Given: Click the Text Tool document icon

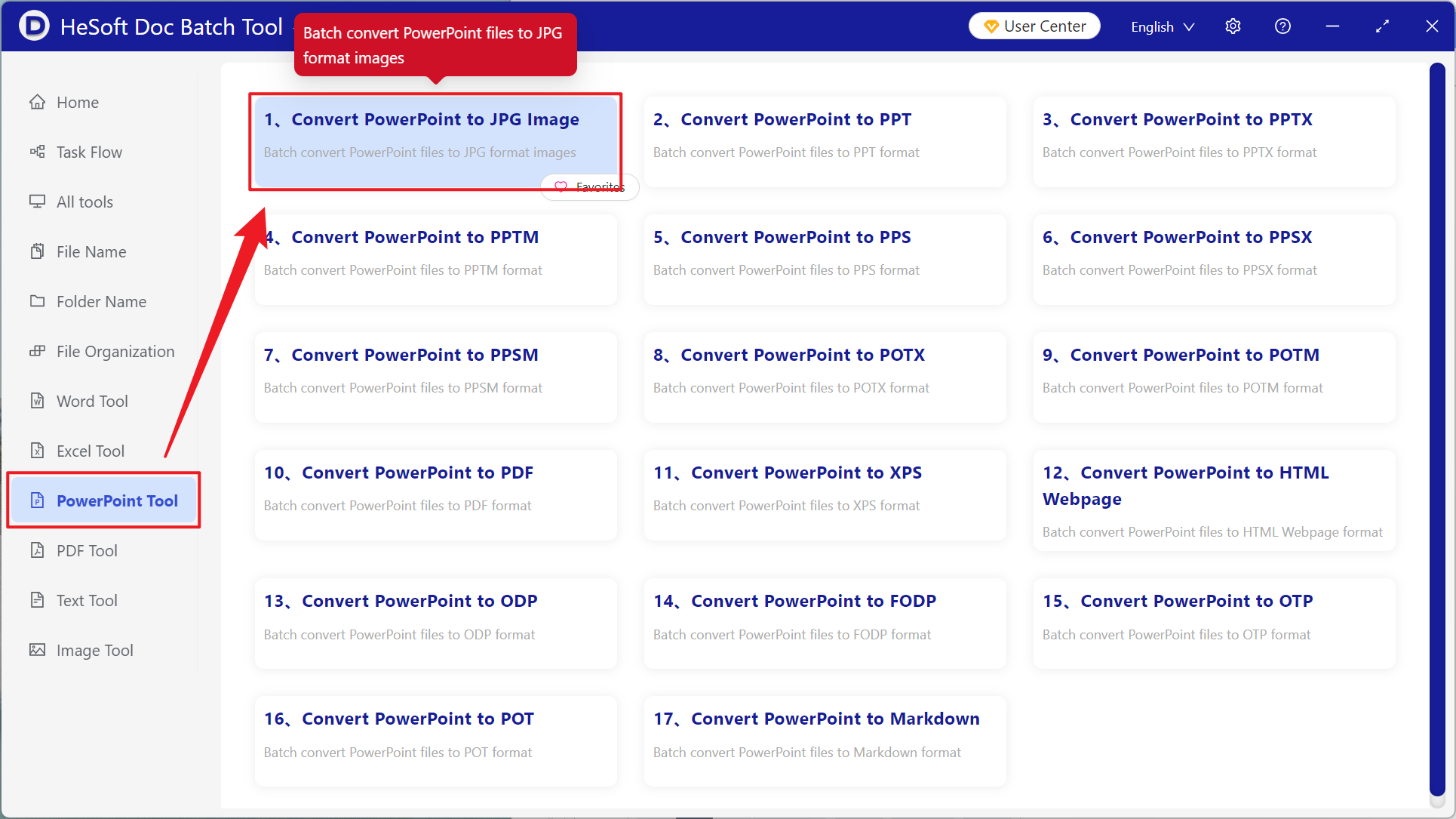Looking at the screenshot, I should coord(37,600).
